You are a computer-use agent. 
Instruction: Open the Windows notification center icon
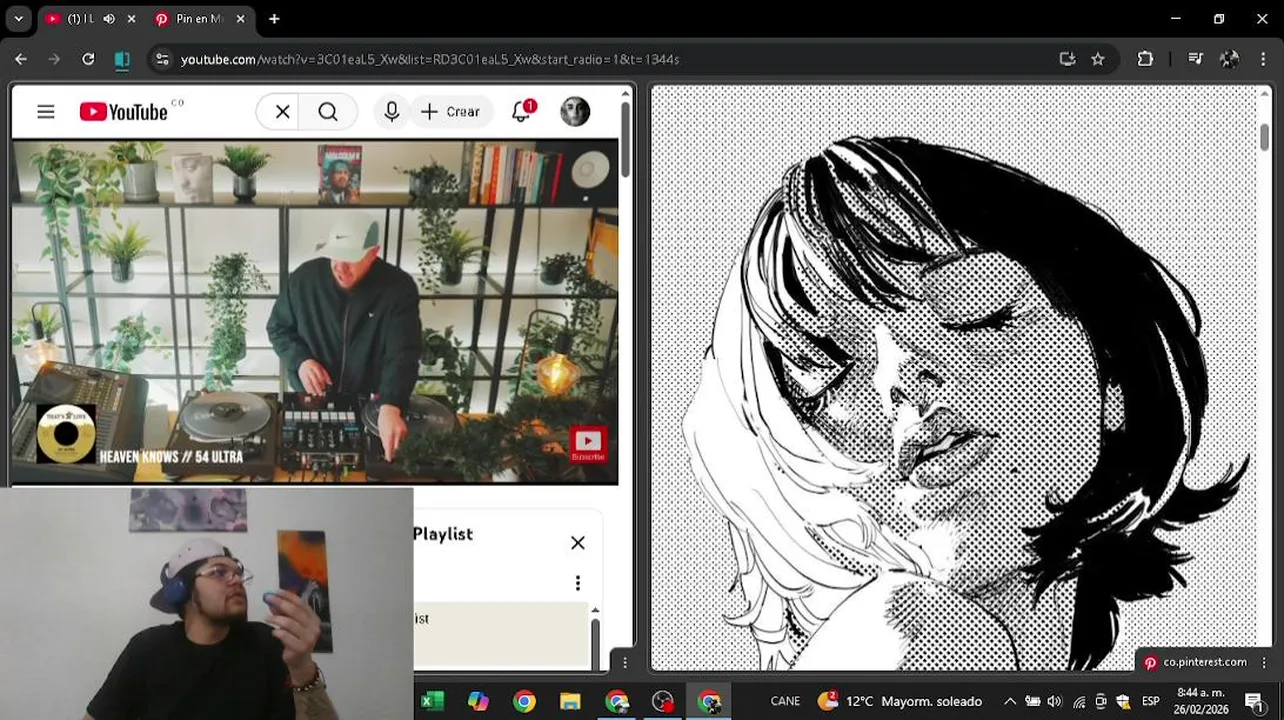point(1254,701)
